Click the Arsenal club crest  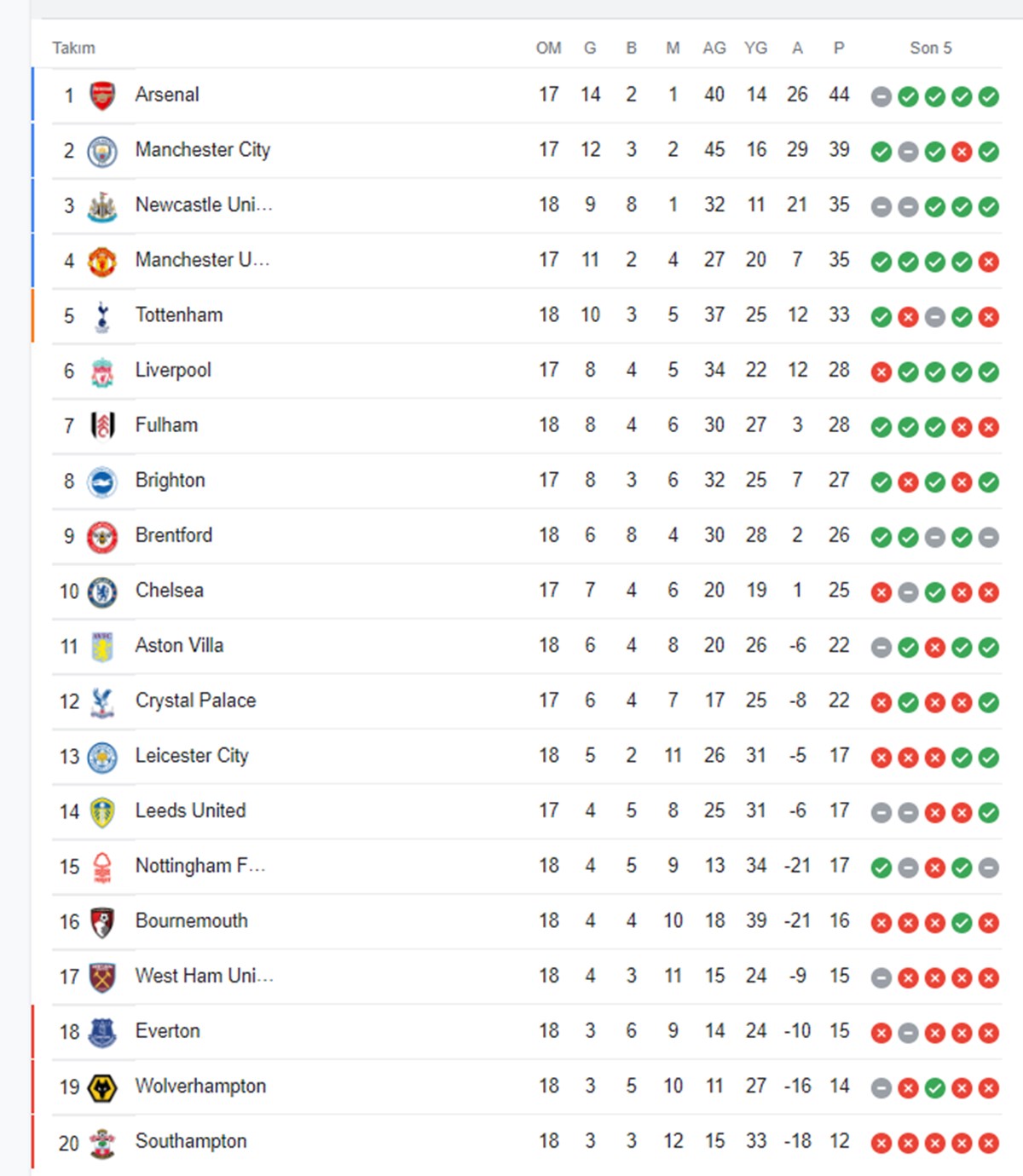[102, 95]
